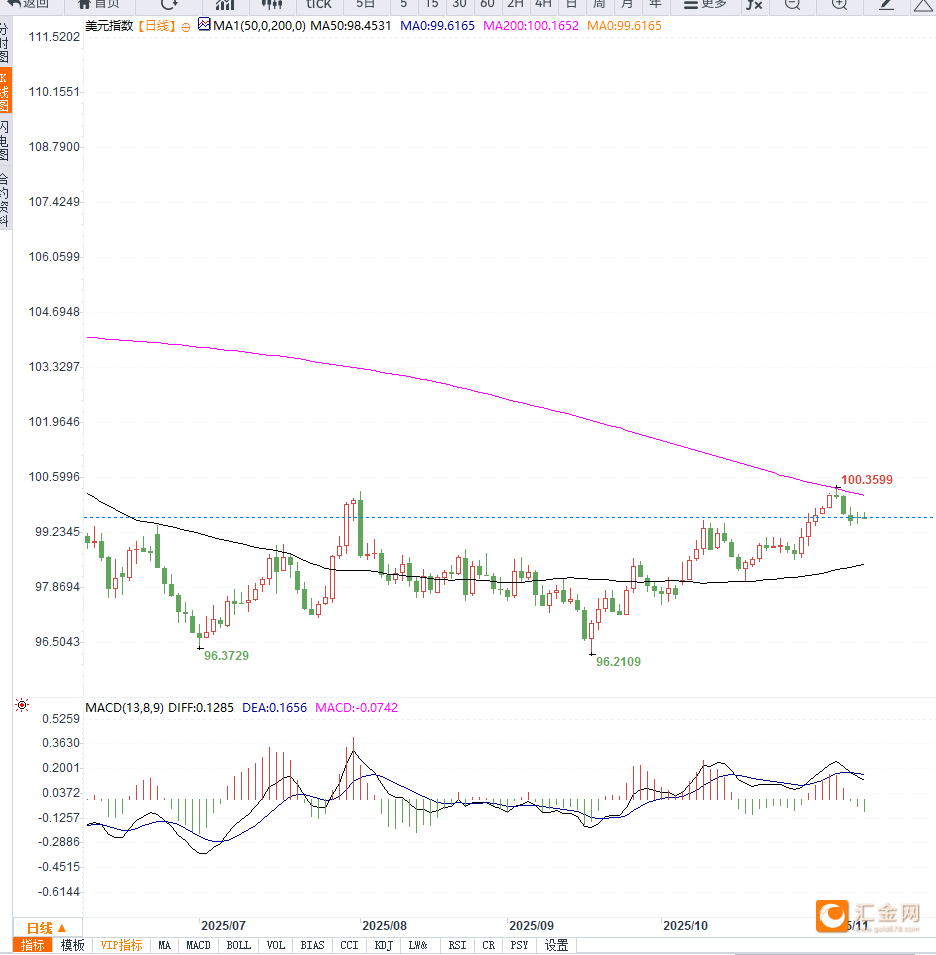Click the MA1 indicator icon in header
936x955 pixels.
click(205, 25)
